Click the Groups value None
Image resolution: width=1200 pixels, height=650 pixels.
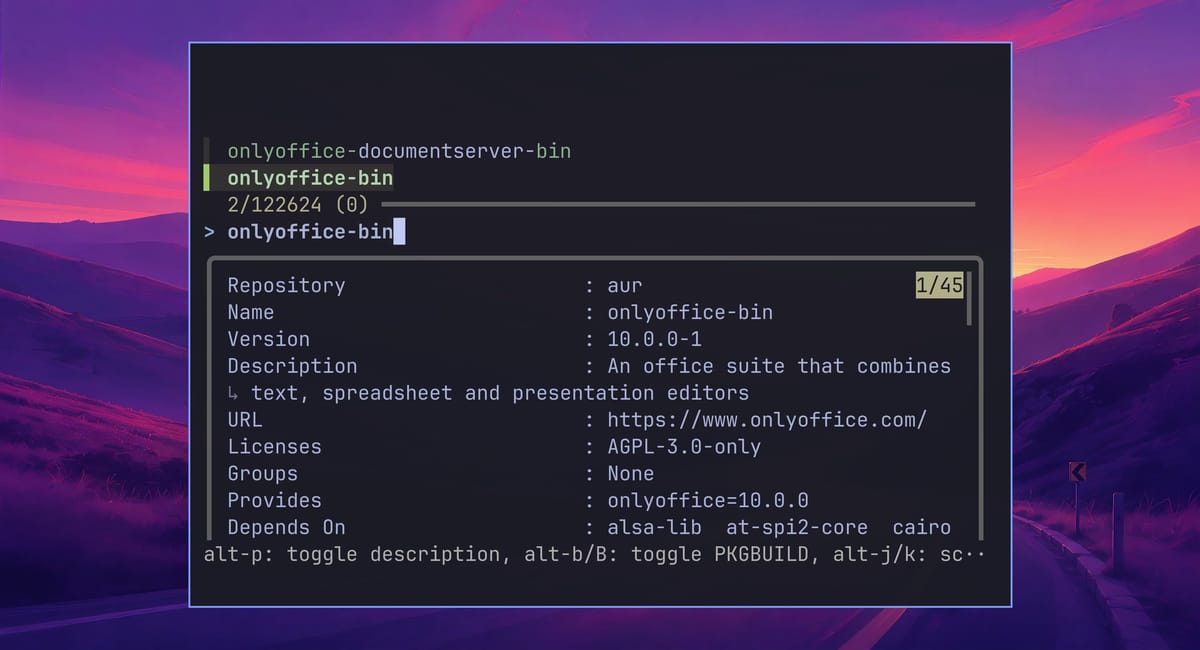[631, 474]
